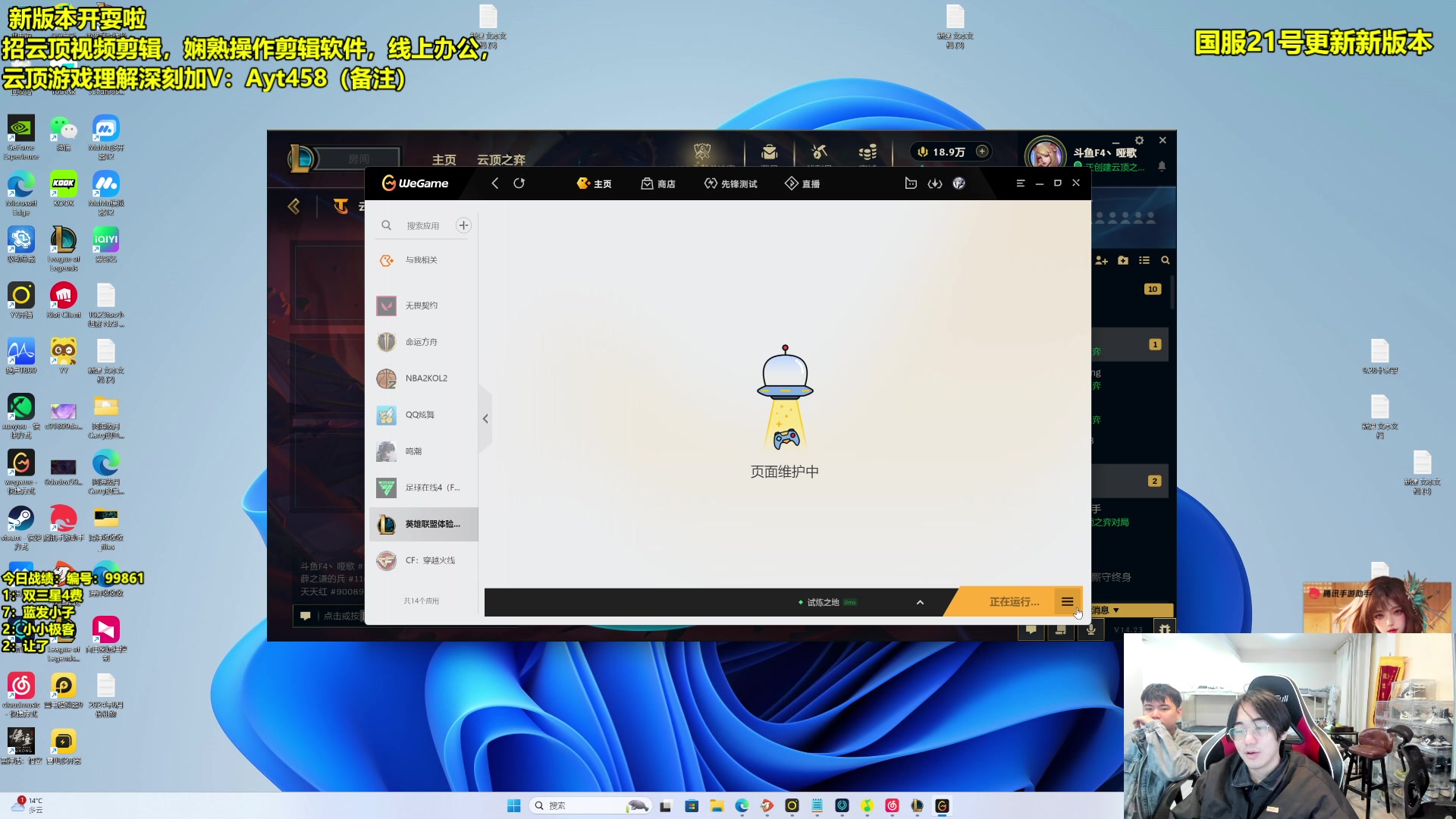Click the League client logo
Image resolution: width=1456 pixels, height=819 pixels.
click(300, 158)
